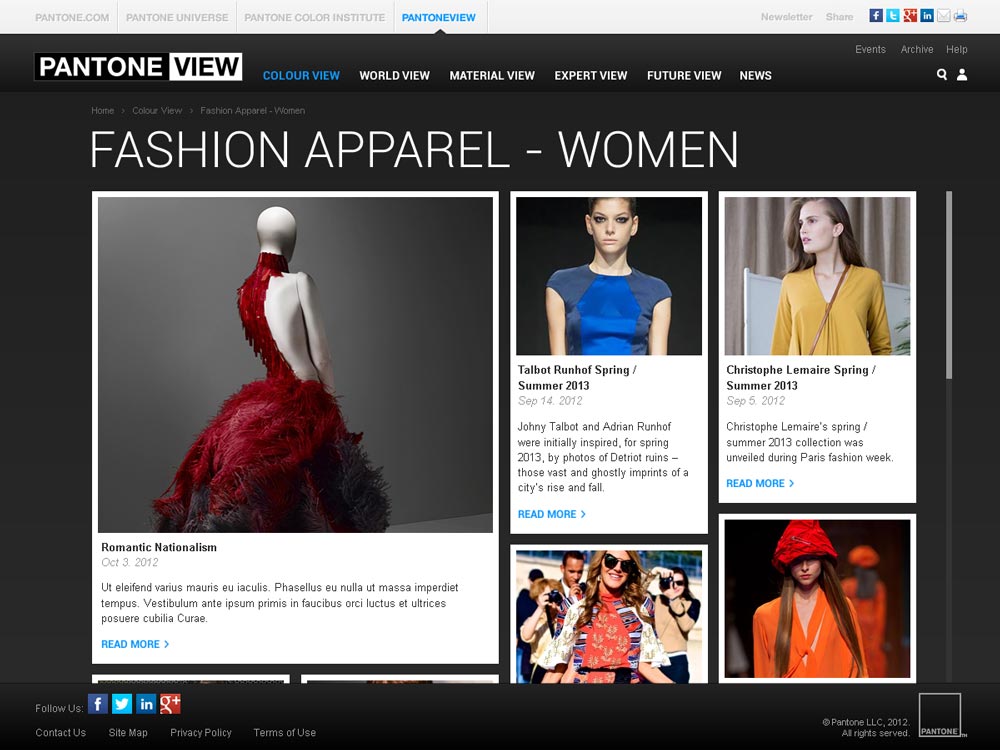Follow on Twitter in the footer
This screenshot has width=1000, height=750.
(122, 703)
